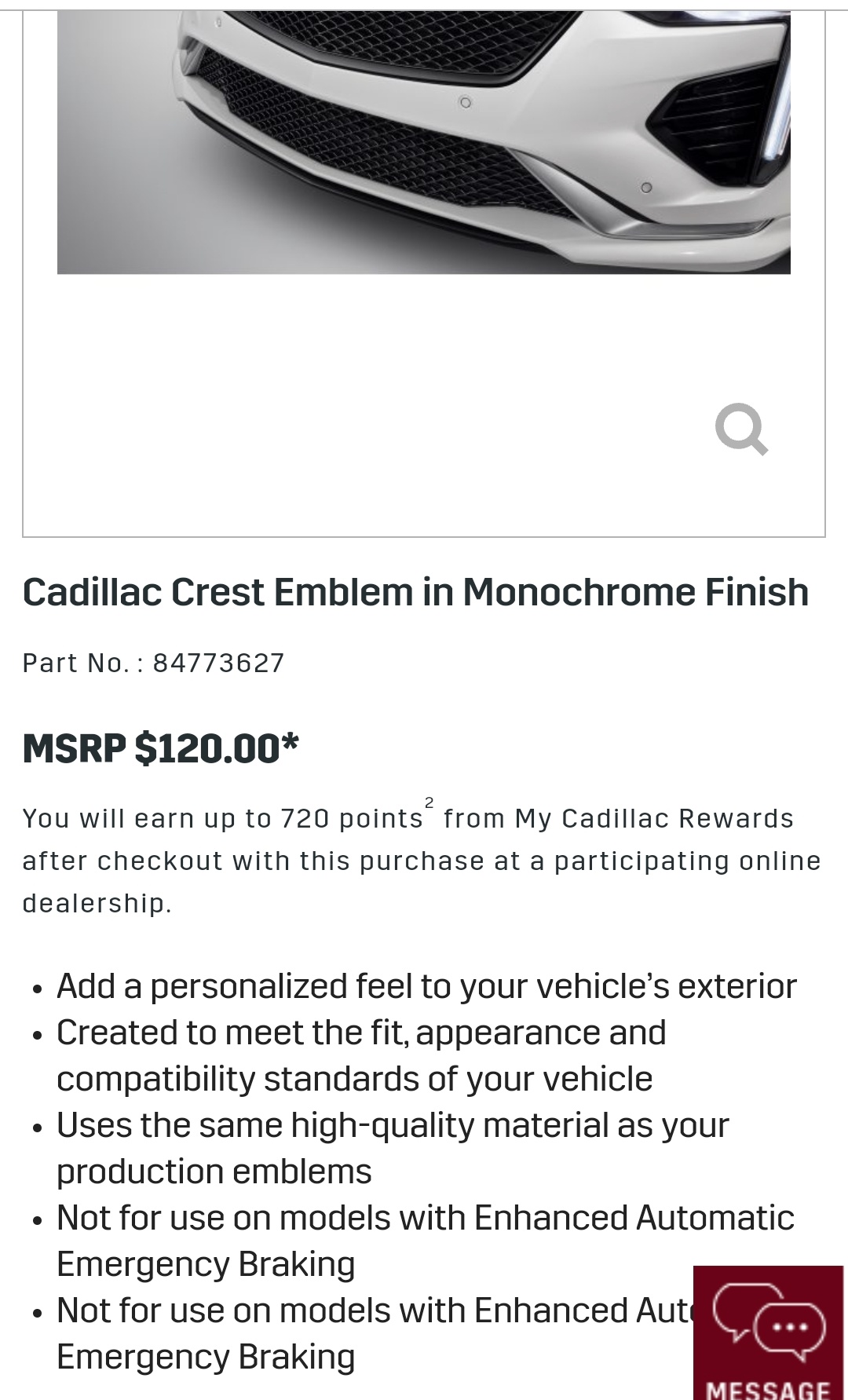Click the "compatibility standards of your vehicle" line
Screen dimensions: 848x1400
(x=354, y=1079)
